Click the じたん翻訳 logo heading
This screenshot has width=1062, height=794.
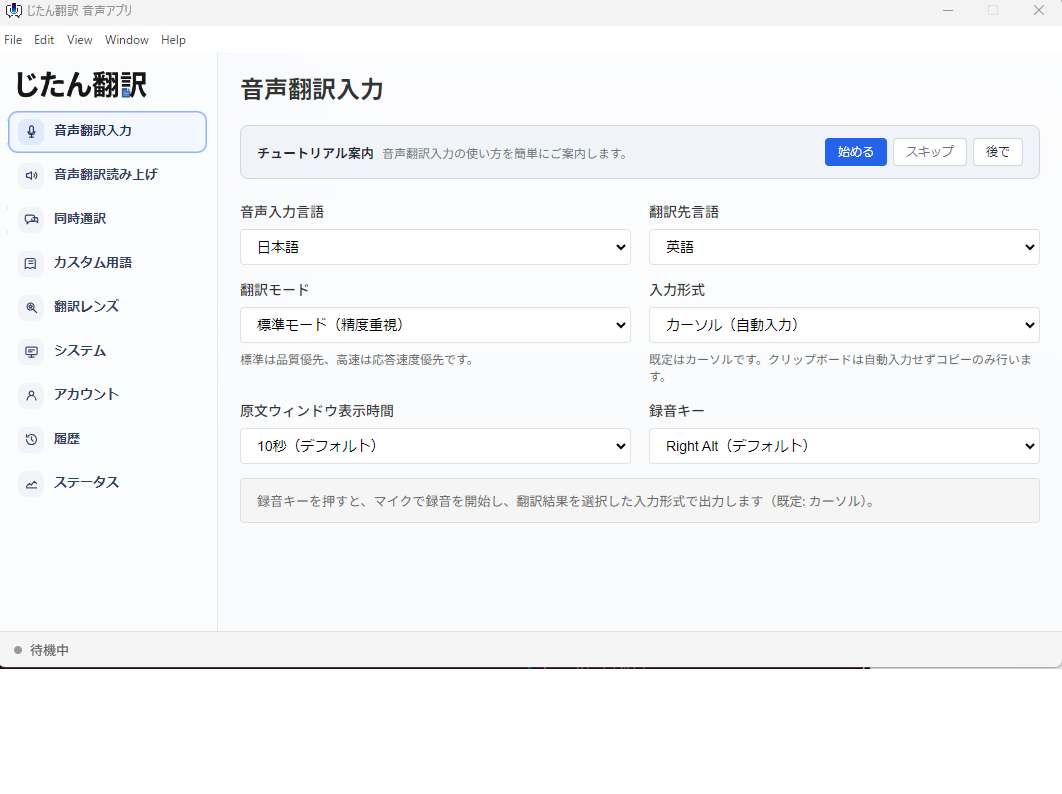(x=81, y=85)
